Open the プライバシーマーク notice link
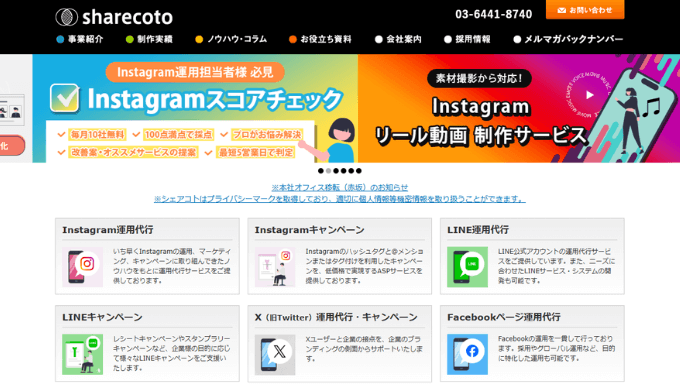This screenshot has height=390, width=680. [x=340, y=199]
